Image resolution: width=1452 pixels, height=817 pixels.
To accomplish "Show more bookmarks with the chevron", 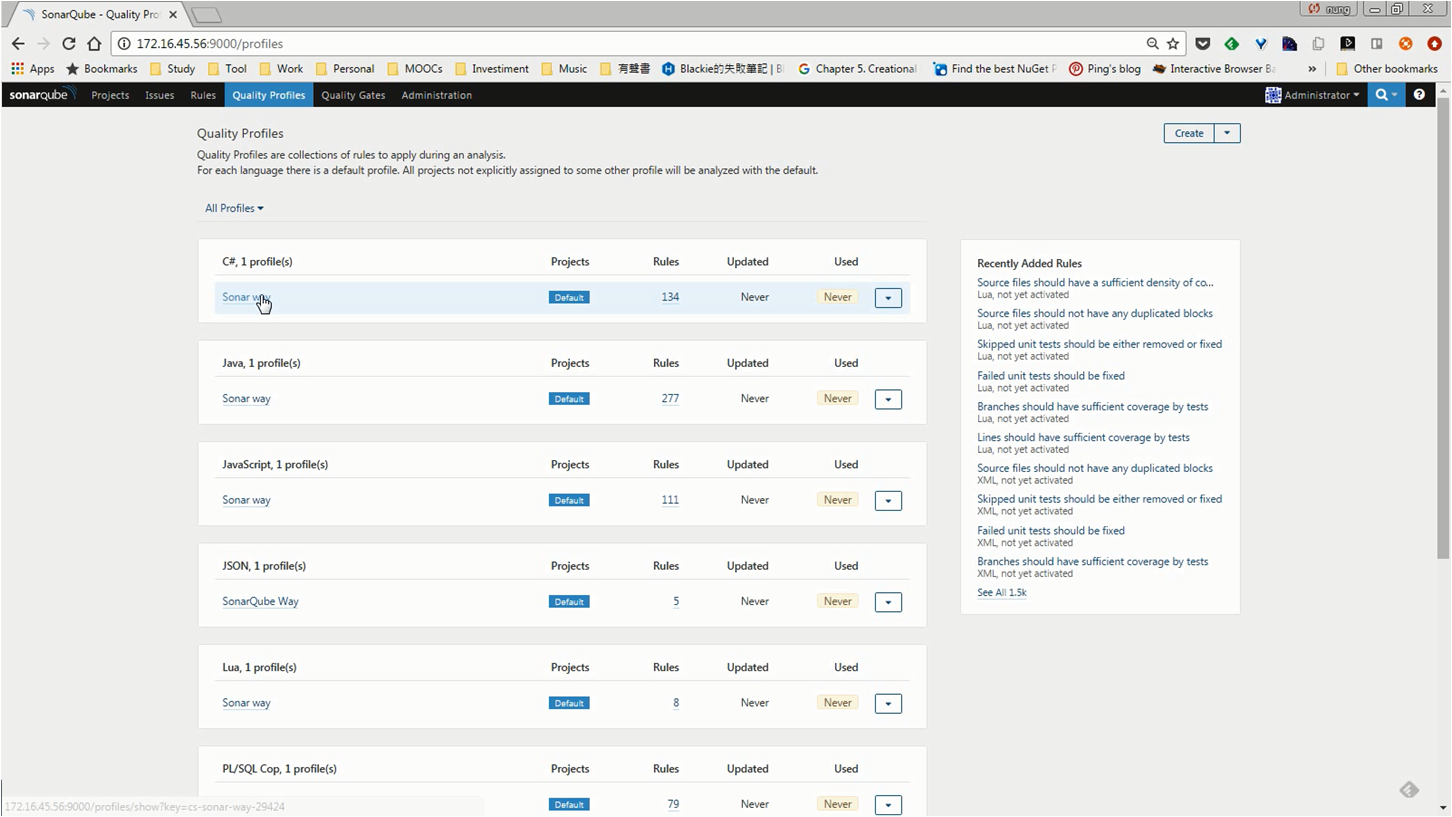I will tap(1312, 69).
